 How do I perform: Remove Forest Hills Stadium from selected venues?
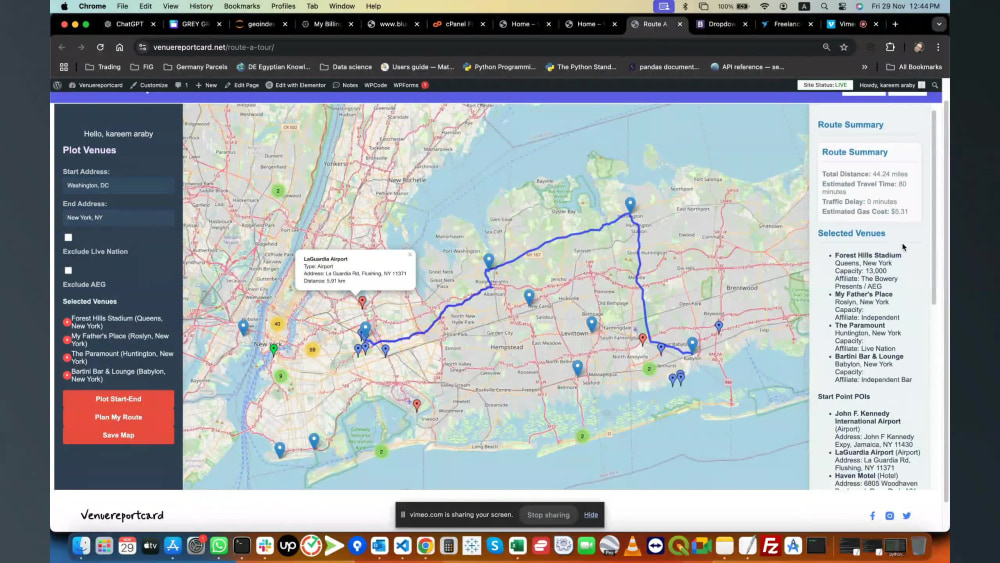pos(67,322)
